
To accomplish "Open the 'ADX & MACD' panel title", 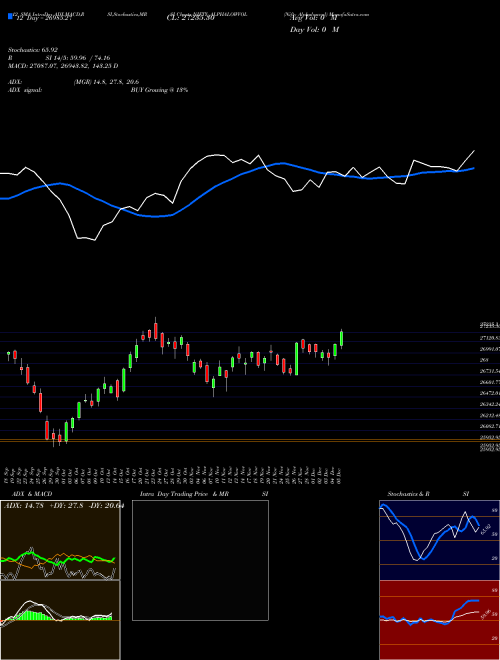I will (32, 494).
